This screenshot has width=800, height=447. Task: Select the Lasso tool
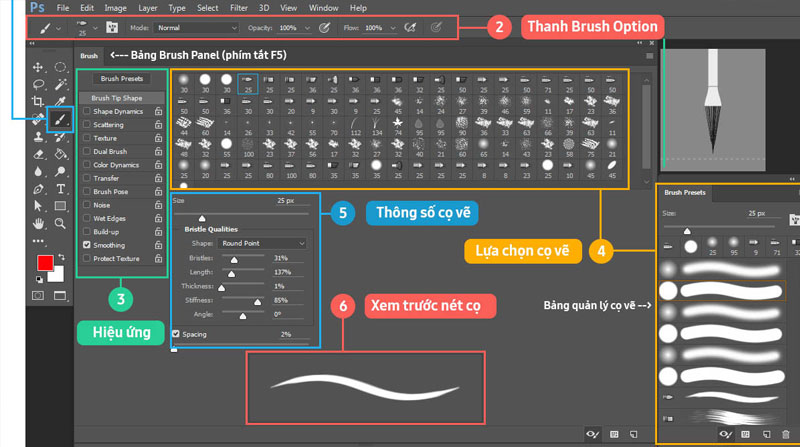(x=38, y=84)
